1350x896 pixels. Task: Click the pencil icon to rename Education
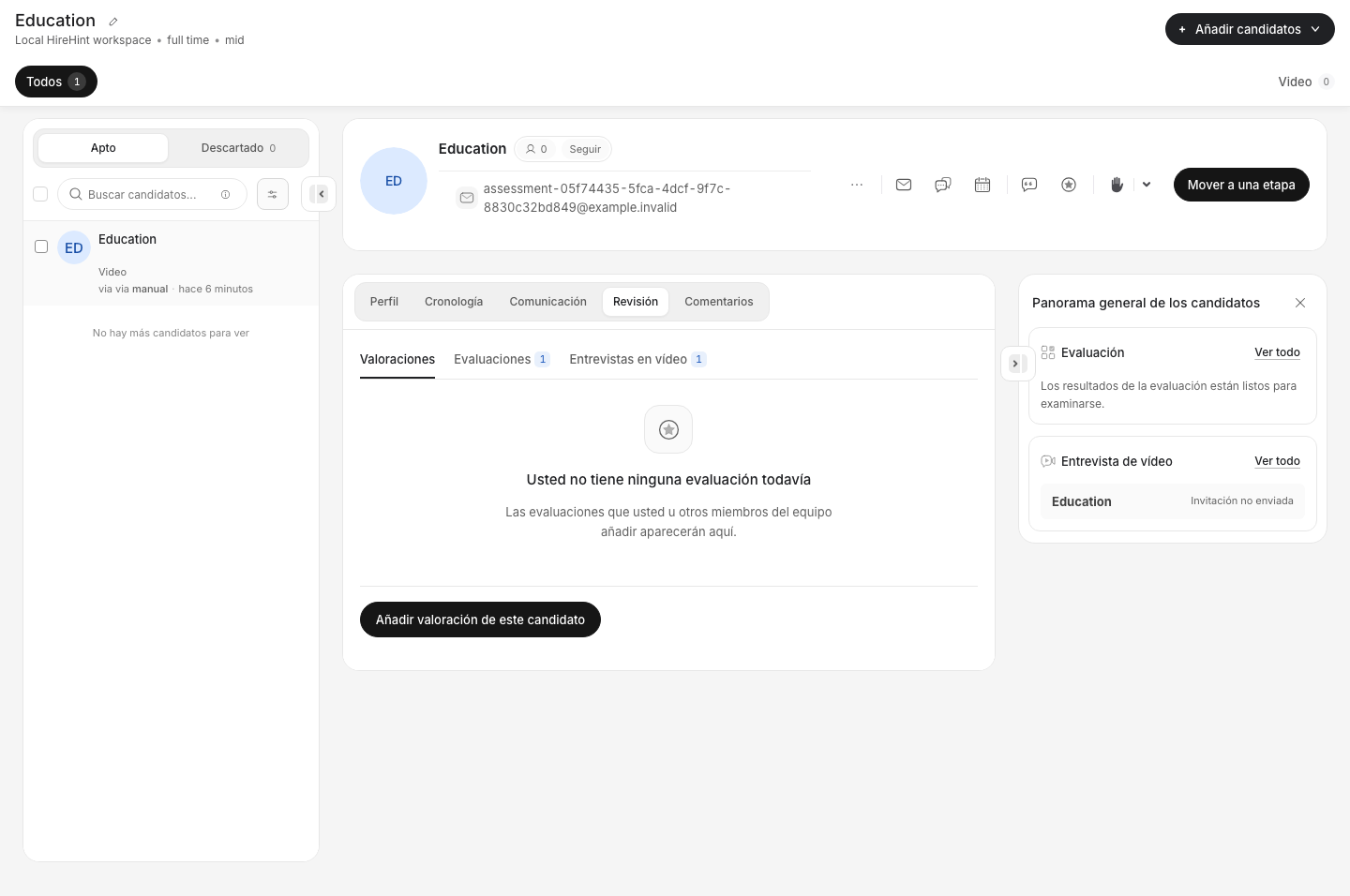(113, 22)
